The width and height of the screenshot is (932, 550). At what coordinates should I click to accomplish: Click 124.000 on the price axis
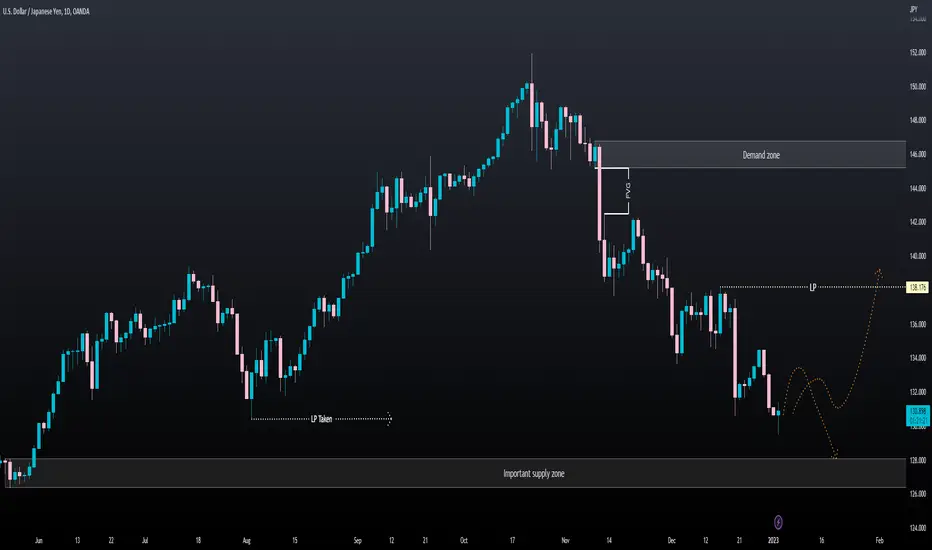918,528
